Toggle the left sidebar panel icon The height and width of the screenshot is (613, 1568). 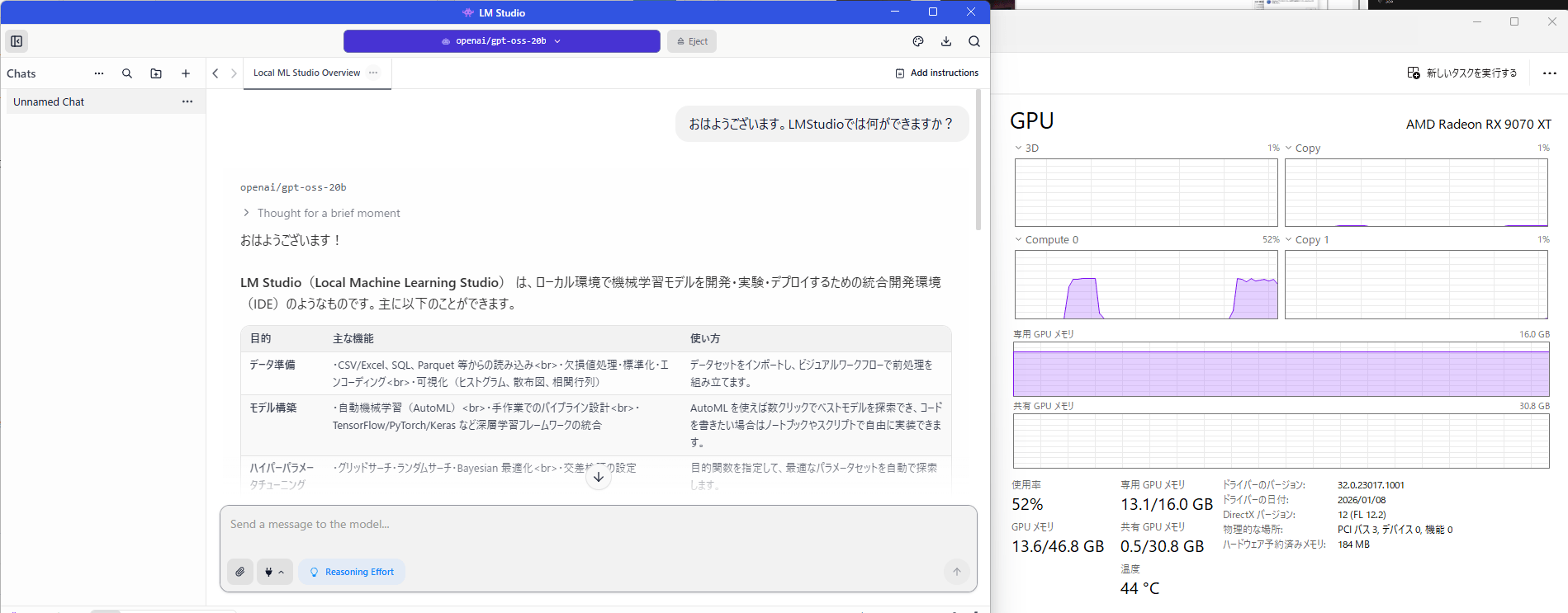[x=17, y=41]
